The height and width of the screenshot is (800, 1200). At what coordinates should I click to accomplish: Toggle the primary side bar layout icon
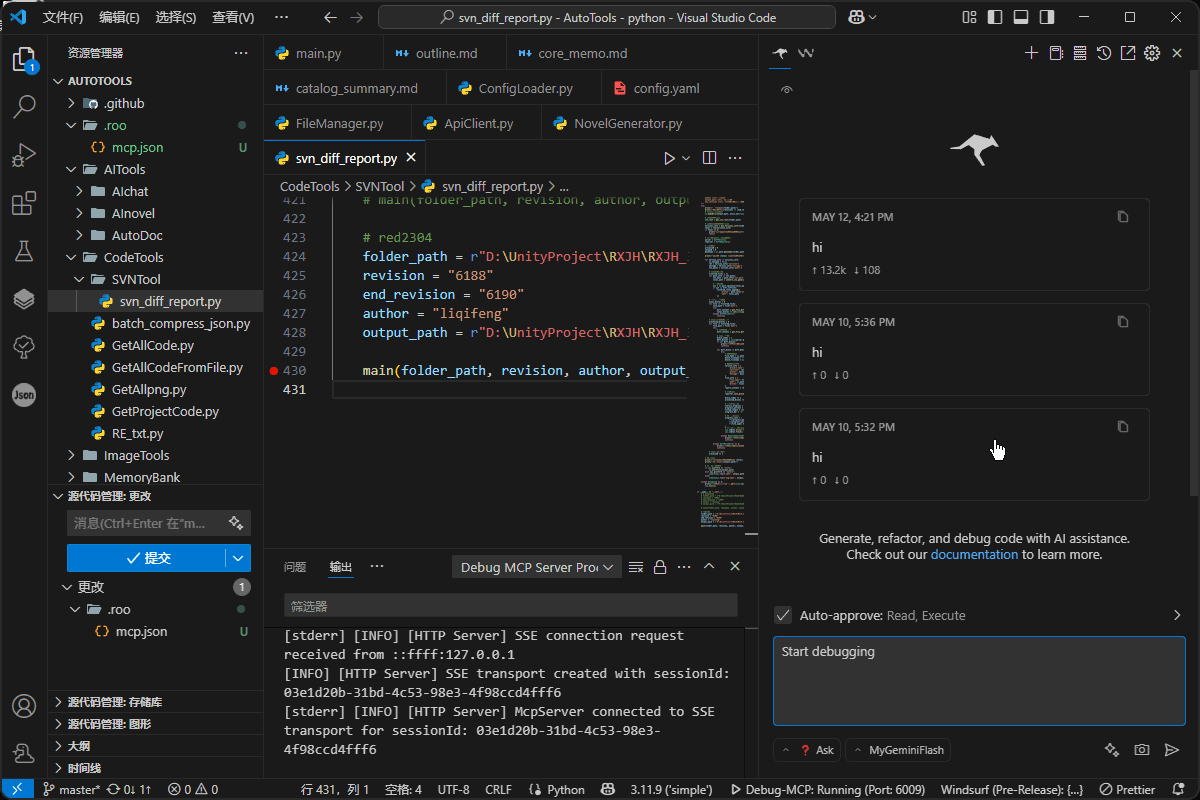[x=994, y=17]
